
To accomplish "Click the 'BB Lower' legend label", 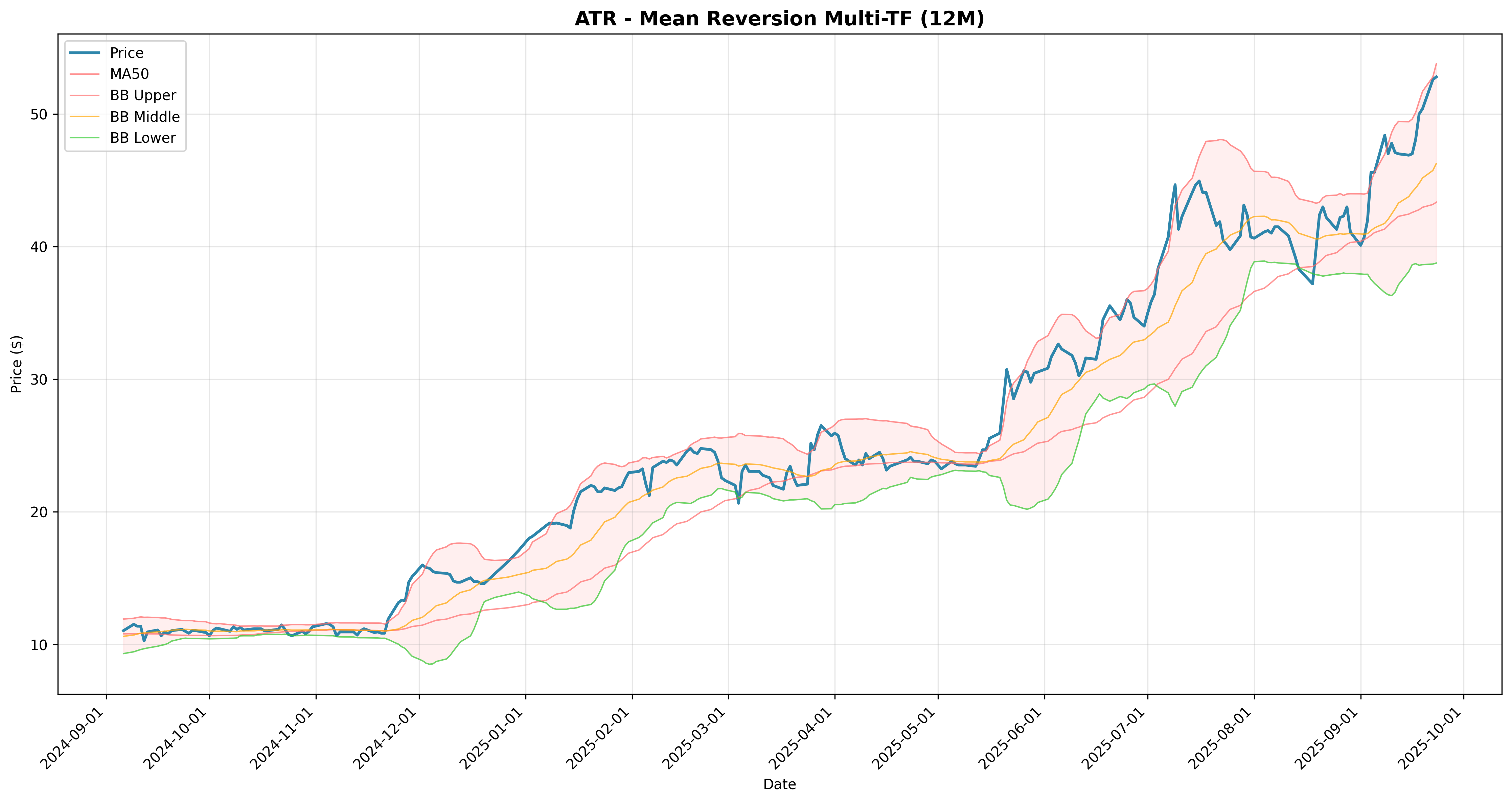I will pos(143,138).
